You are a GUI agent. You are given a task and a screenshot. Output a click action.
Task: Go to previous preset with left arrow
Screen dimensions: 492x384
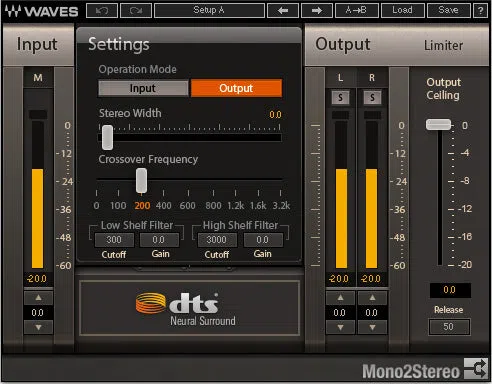point(283,11)
